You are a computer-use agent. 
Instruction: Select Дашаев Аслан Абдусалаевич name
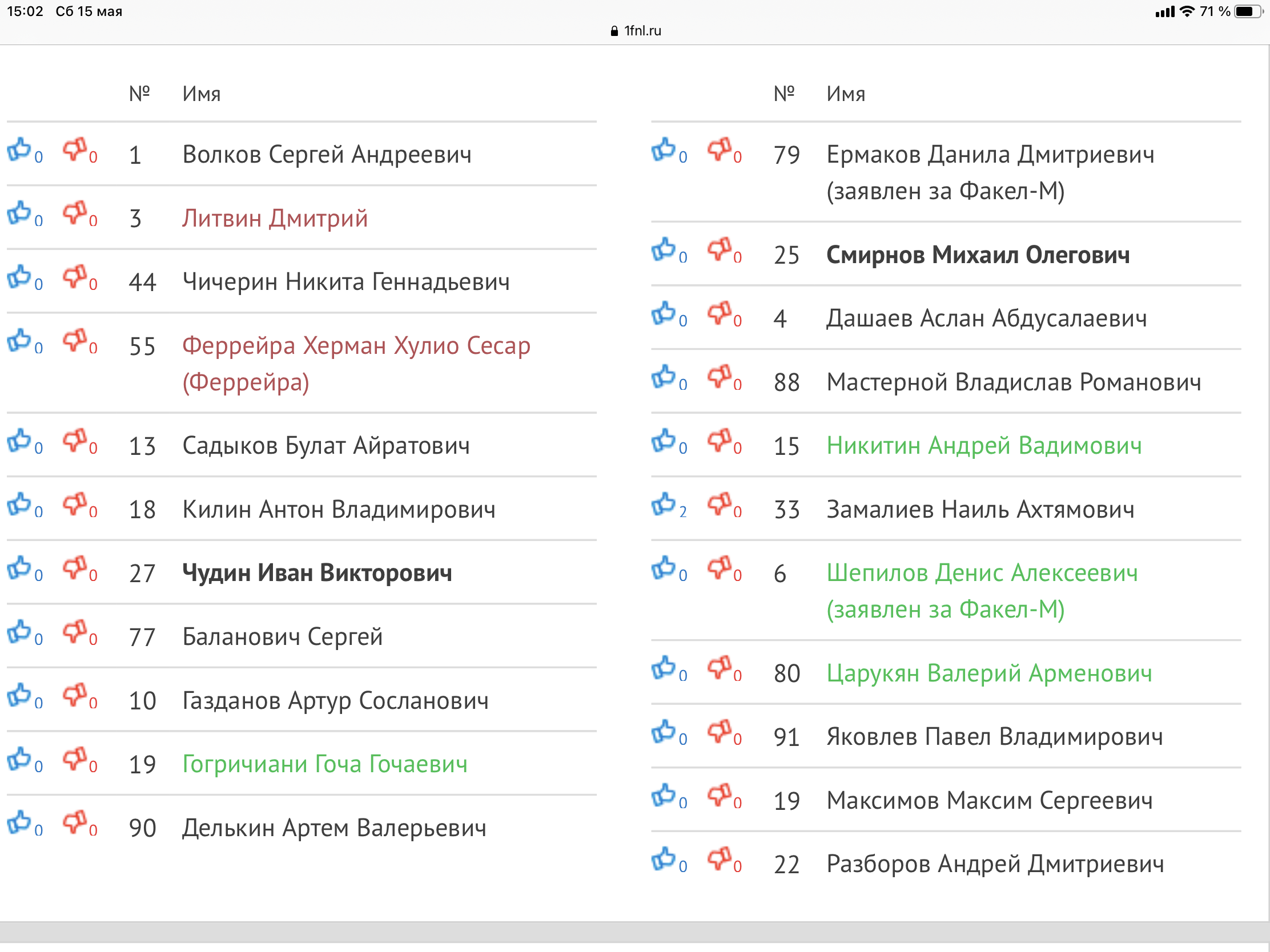[986, 318]
